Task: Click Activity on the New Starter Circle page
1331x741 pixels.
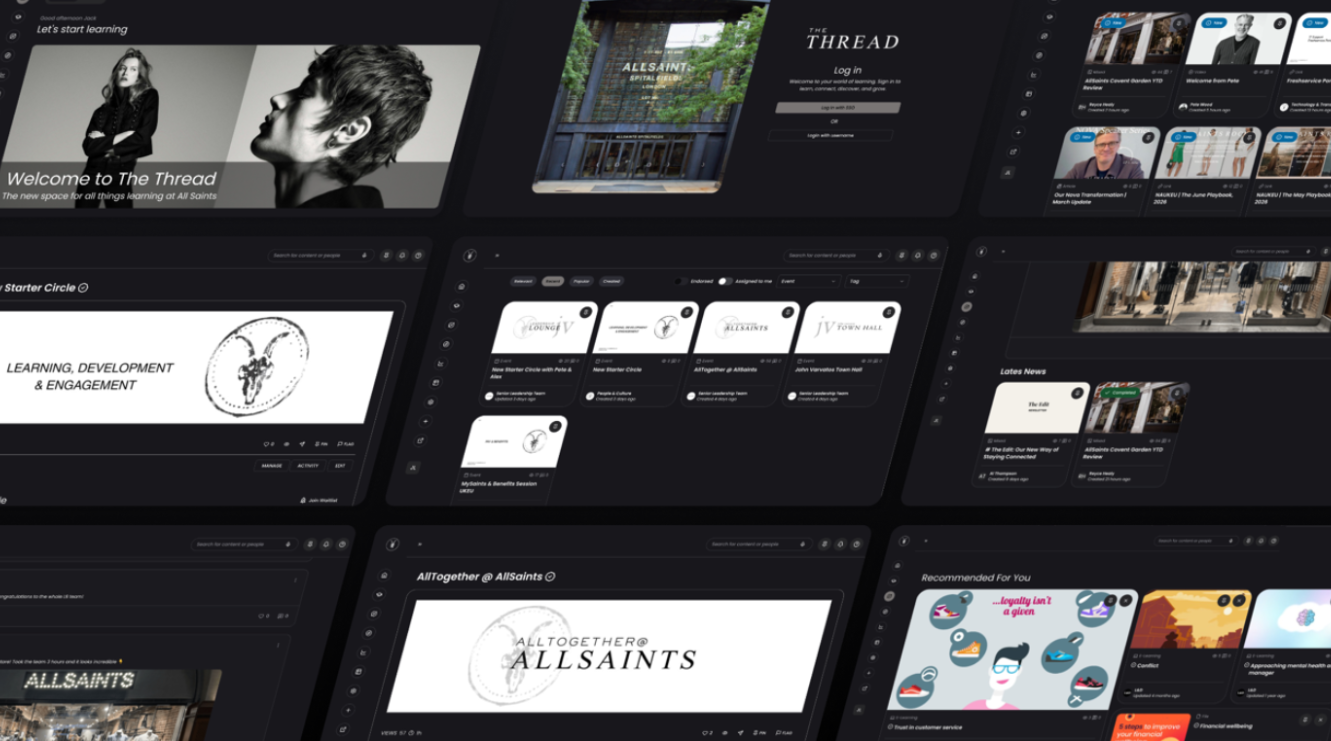Action: [308, 465]
